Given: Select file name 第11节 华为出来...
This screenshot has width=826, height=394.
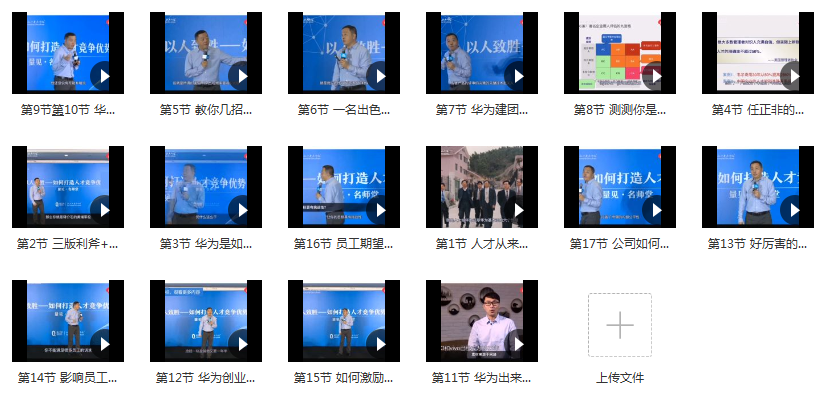Looking at the screenshot, I should pos(482,378).
